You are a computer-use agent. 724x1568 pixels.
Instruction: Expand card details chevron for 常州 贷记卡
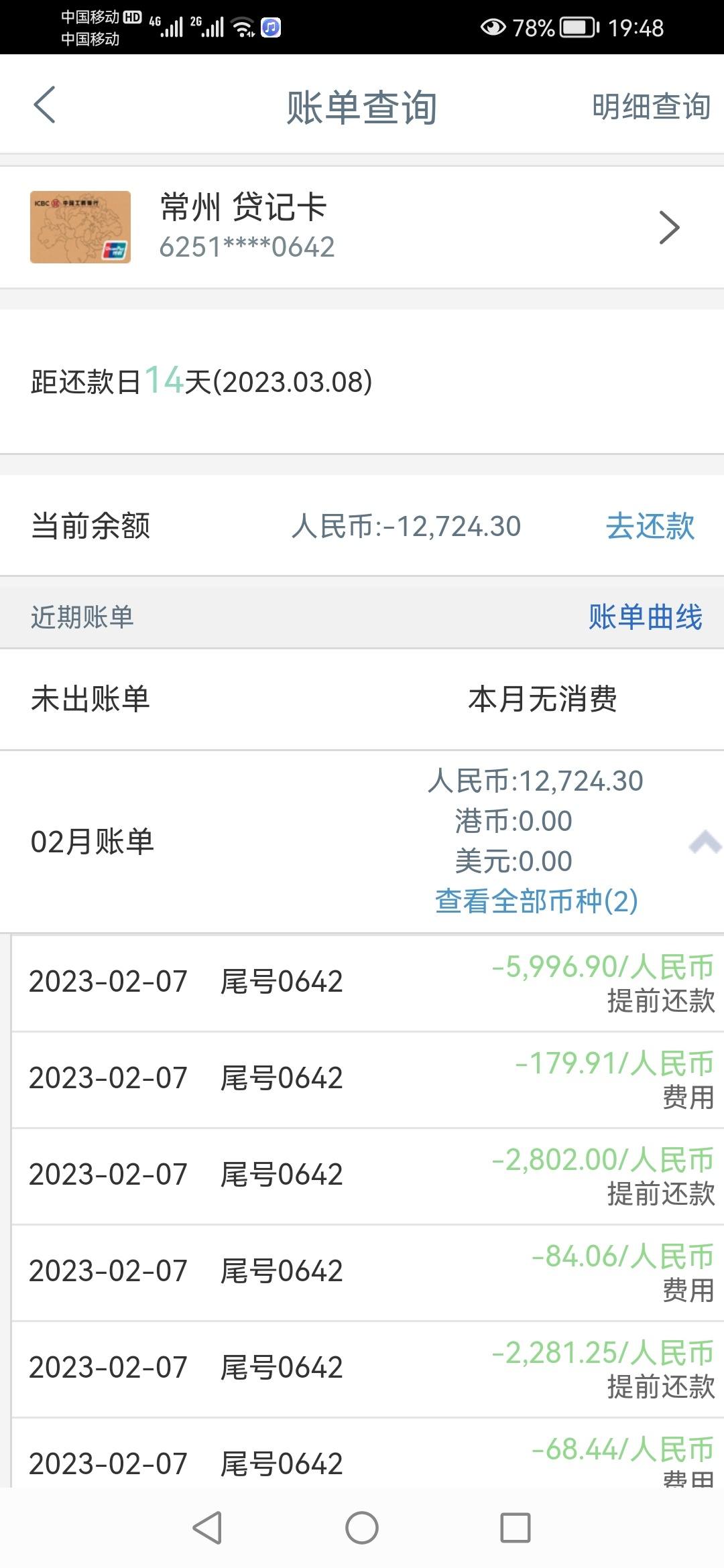click(669, 228)
